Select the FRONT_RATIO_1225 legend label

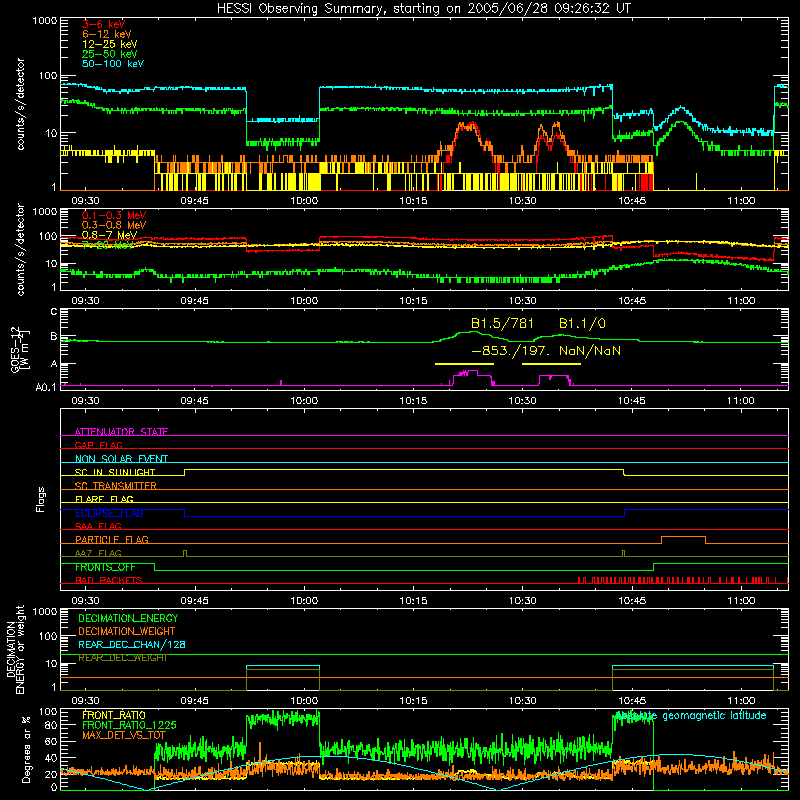[129, 725]
